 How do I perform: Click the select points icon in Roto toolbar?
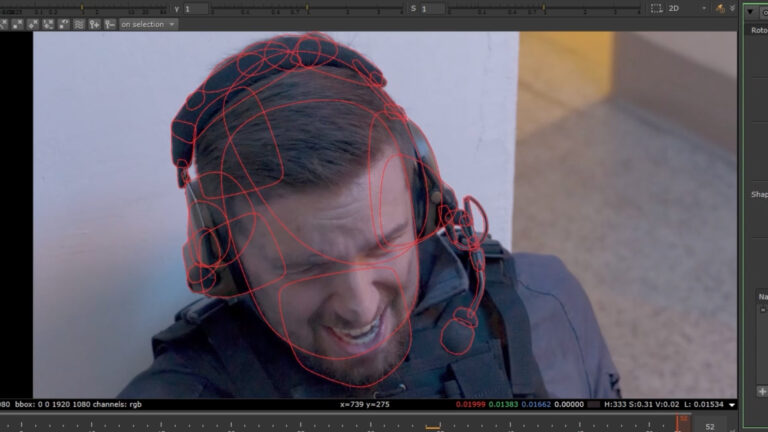(18, 24)
